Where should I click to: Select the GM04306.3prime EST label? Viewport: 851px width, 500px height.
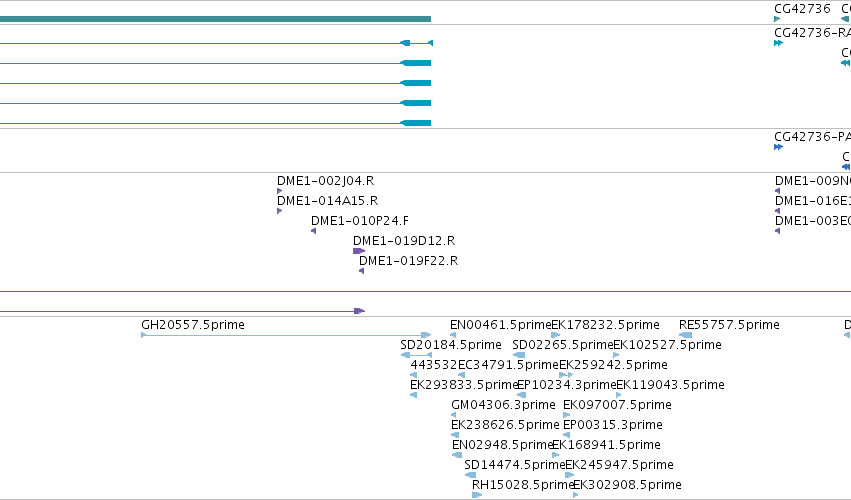tap(503, 405)
